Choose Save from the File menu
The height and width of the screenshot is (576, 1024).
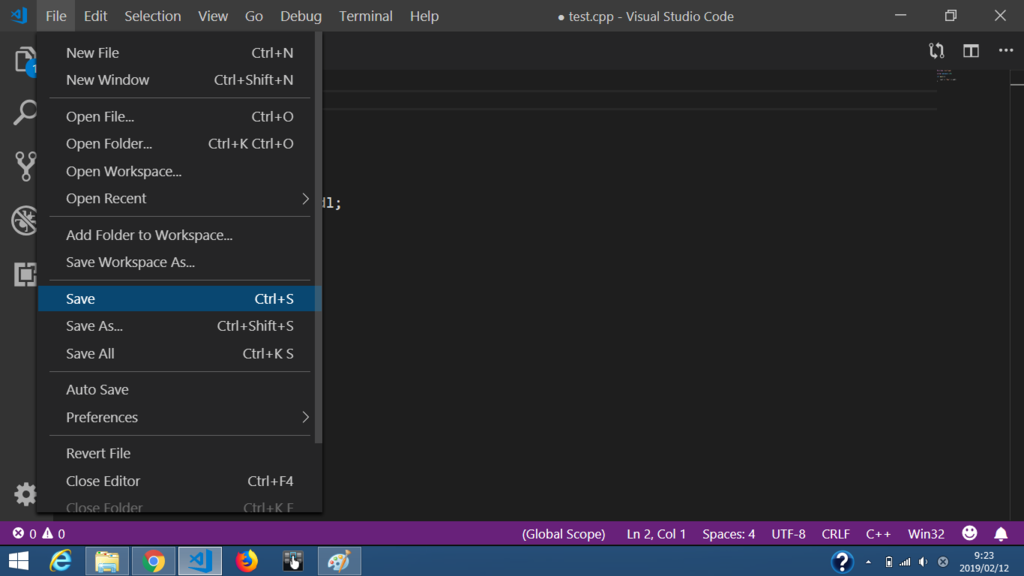click(x=180, y=298)
